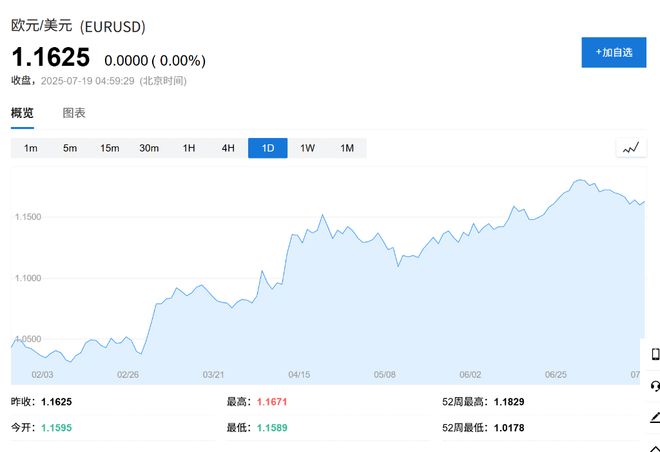Select the 1W timeframe

(307, 148)
